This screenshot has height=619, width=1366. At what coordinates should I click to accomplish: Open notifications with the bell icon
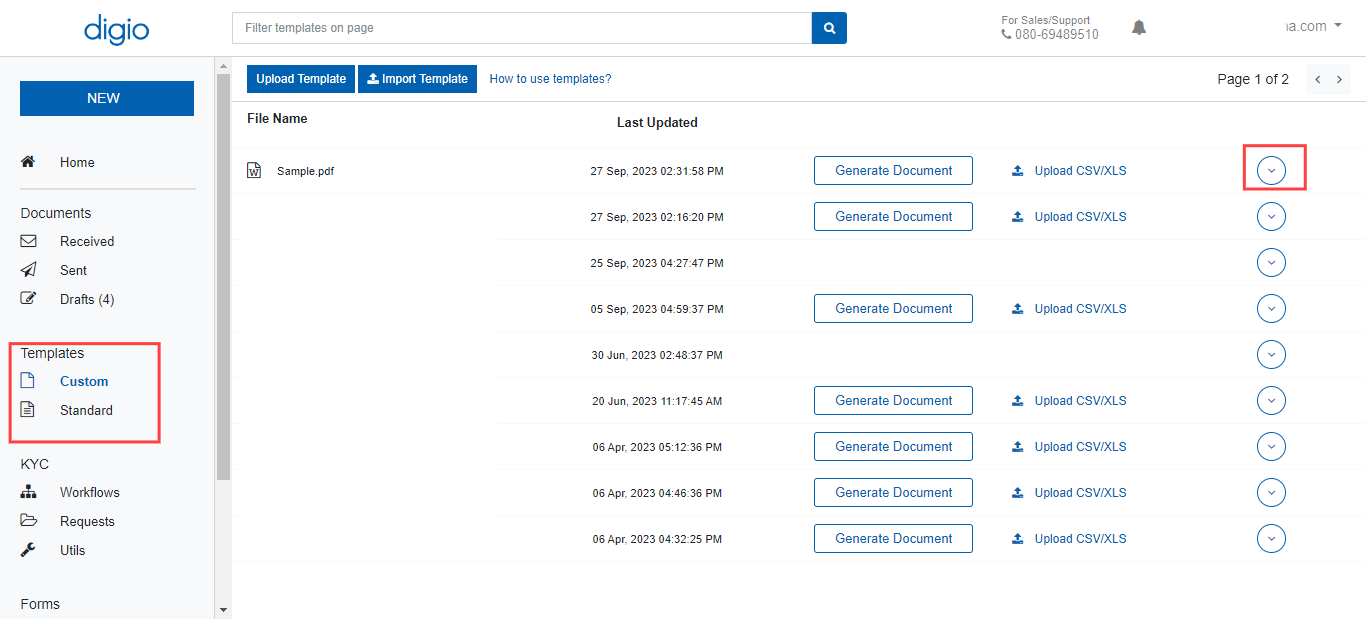1138,27
